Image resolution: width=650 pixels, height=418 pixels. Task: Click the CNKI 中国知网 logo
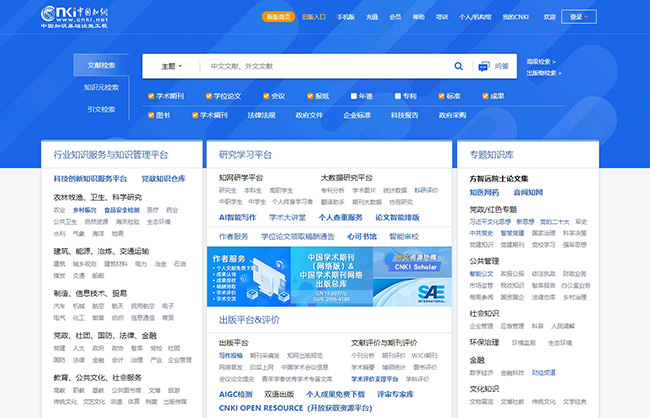tap(75, 17)
